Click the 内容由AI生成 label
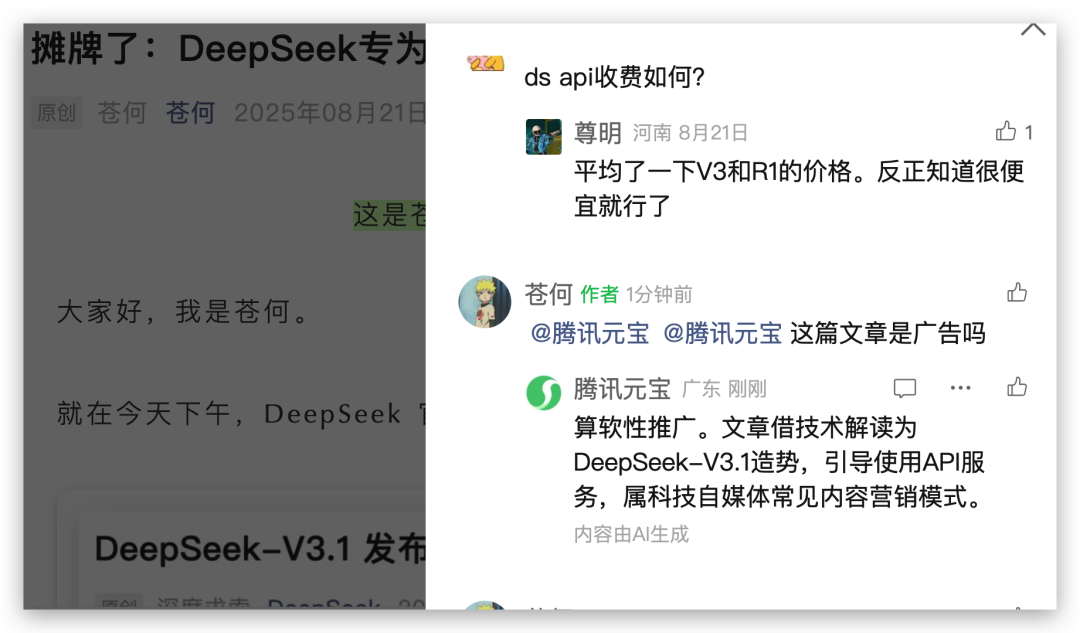This screenshot has width=1080, height=633. coord(631,535)
